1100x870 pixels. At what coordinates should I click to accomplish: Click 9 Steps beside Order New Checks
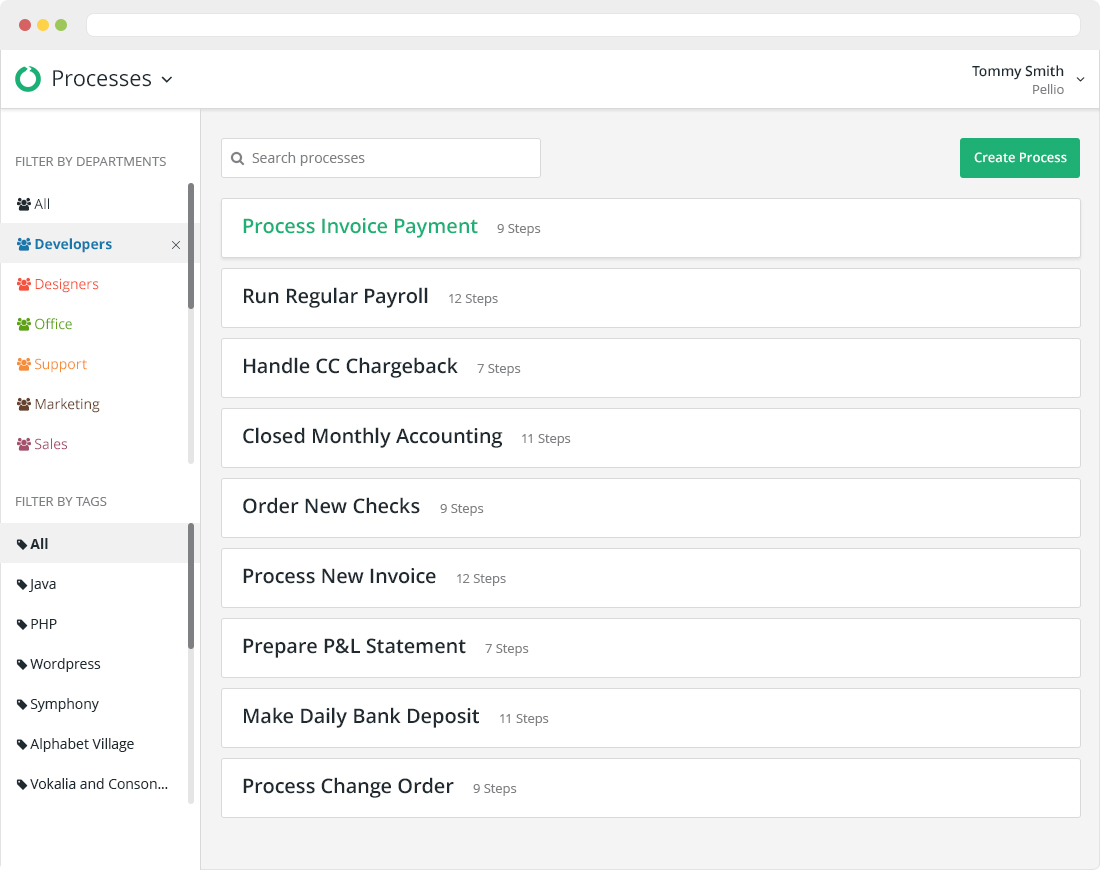(x=462, y=509)
